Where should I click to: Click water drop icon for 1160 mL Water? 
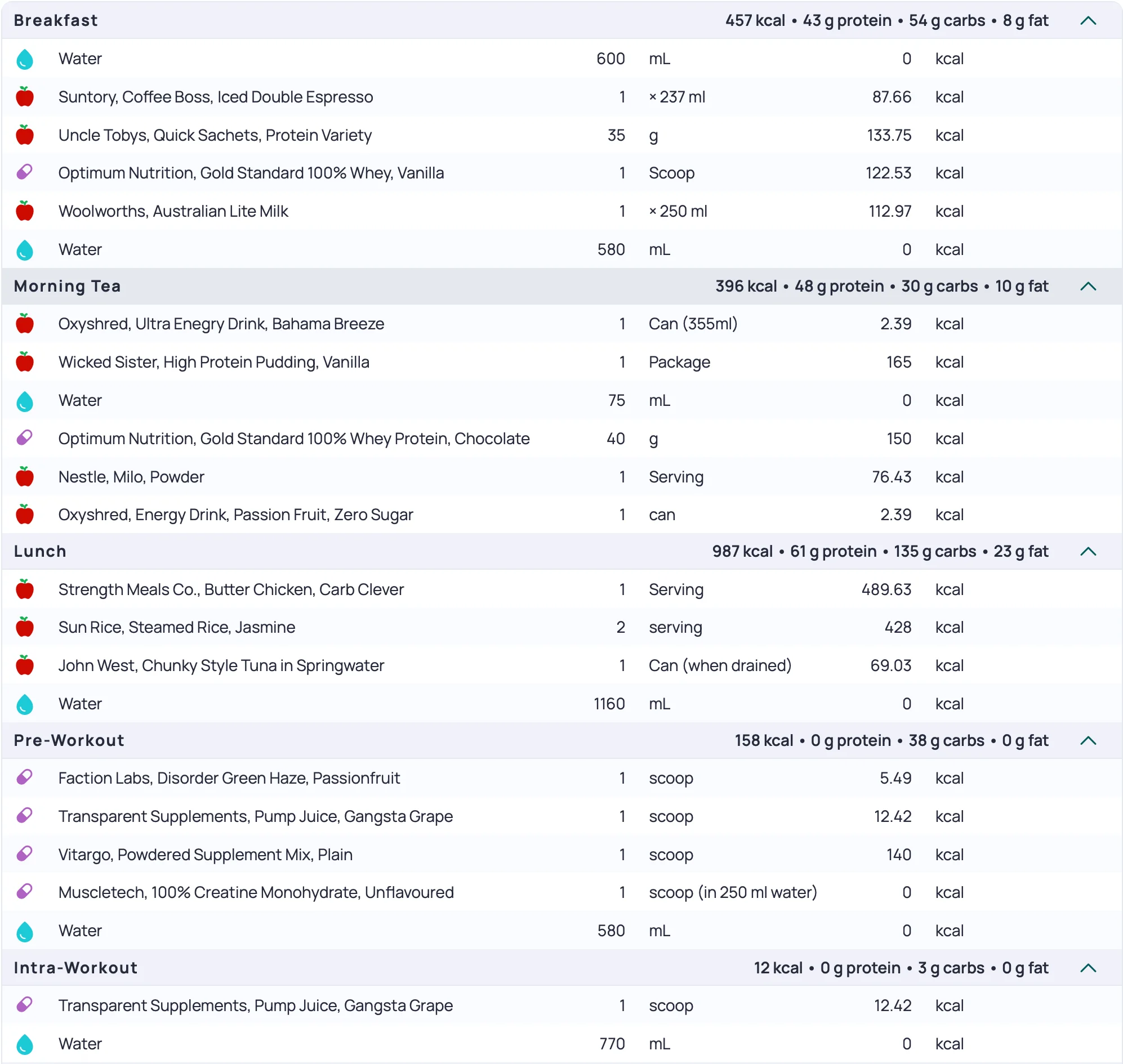point(24,704)
